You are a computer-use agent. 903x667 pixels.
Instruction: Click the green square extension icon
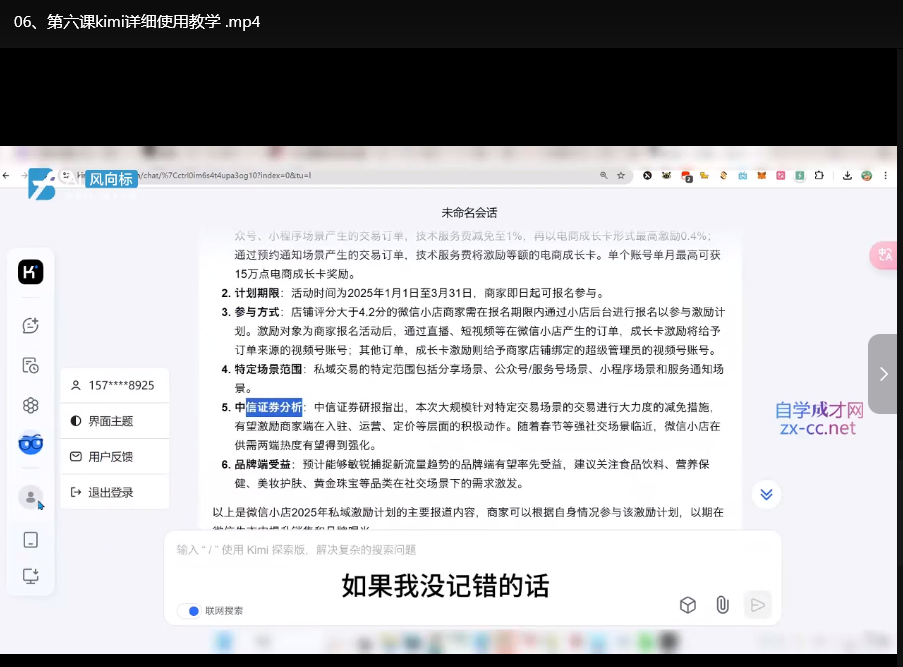click(x=800, y=175)
